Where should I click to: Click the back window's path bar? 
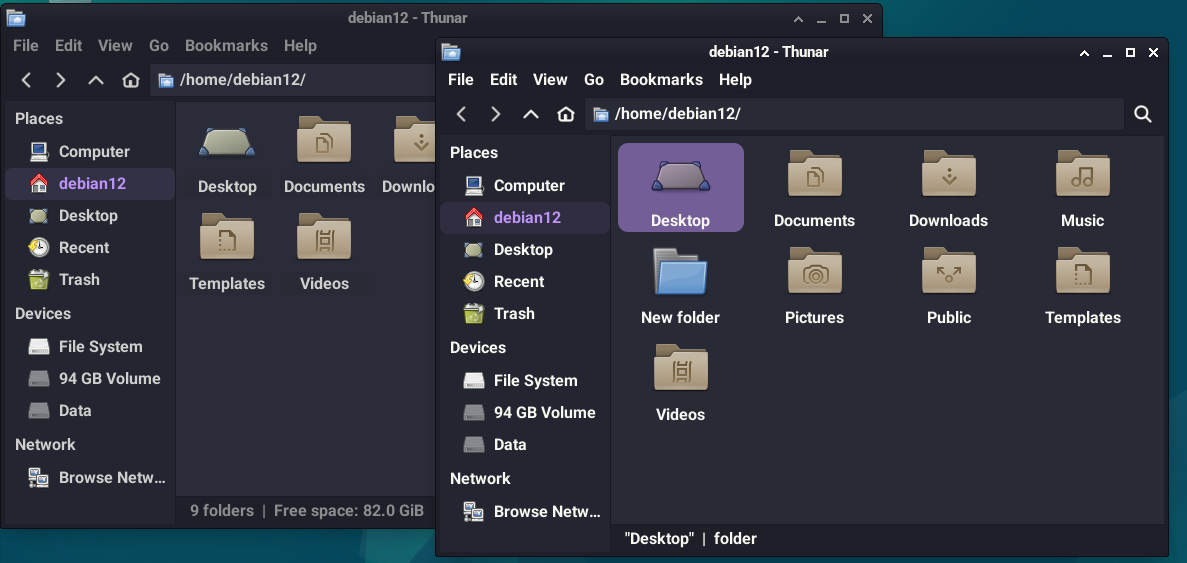tap(293, 79)
